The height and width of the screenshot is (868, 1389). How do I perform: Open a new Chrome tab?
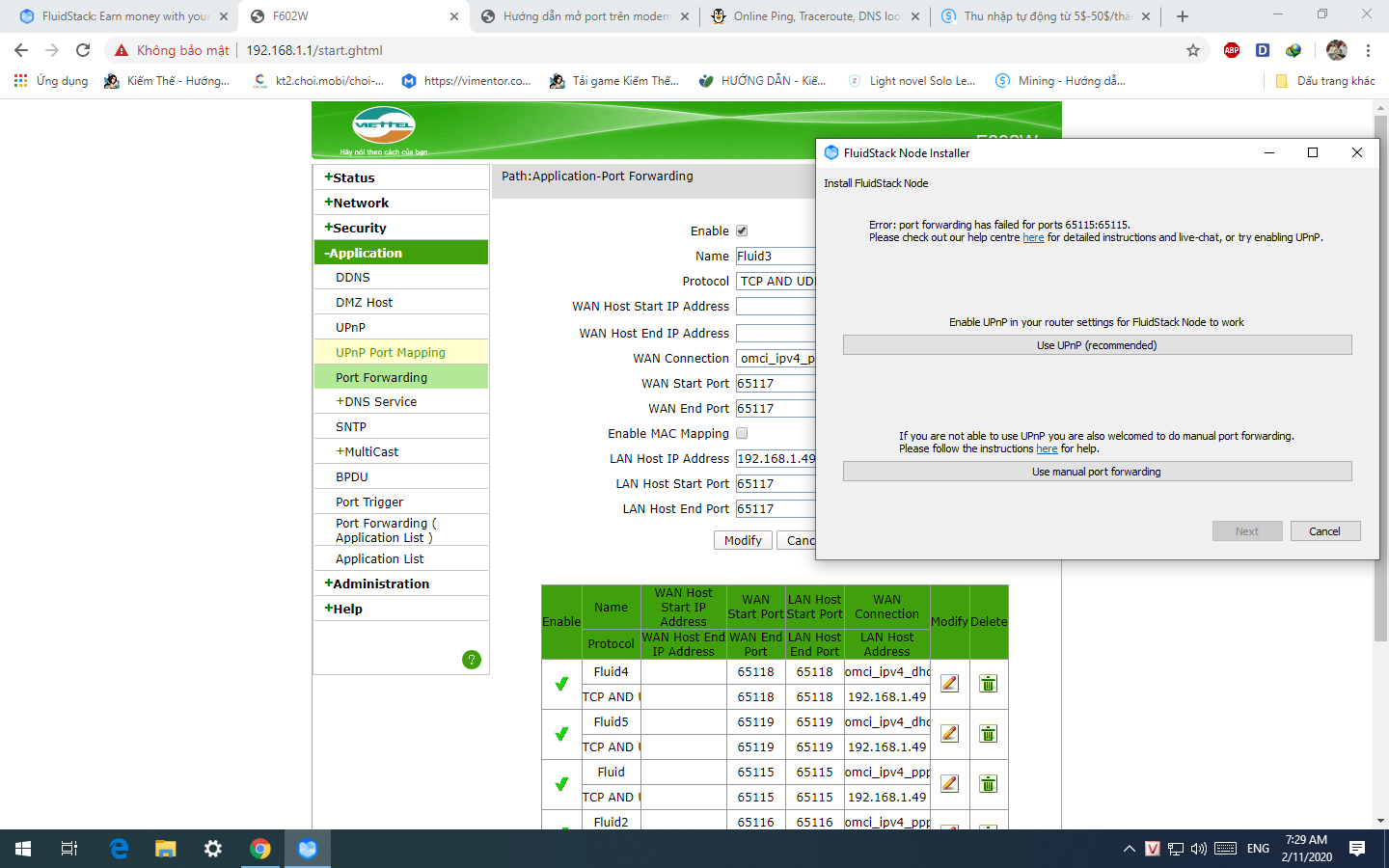pos(1183,16)
